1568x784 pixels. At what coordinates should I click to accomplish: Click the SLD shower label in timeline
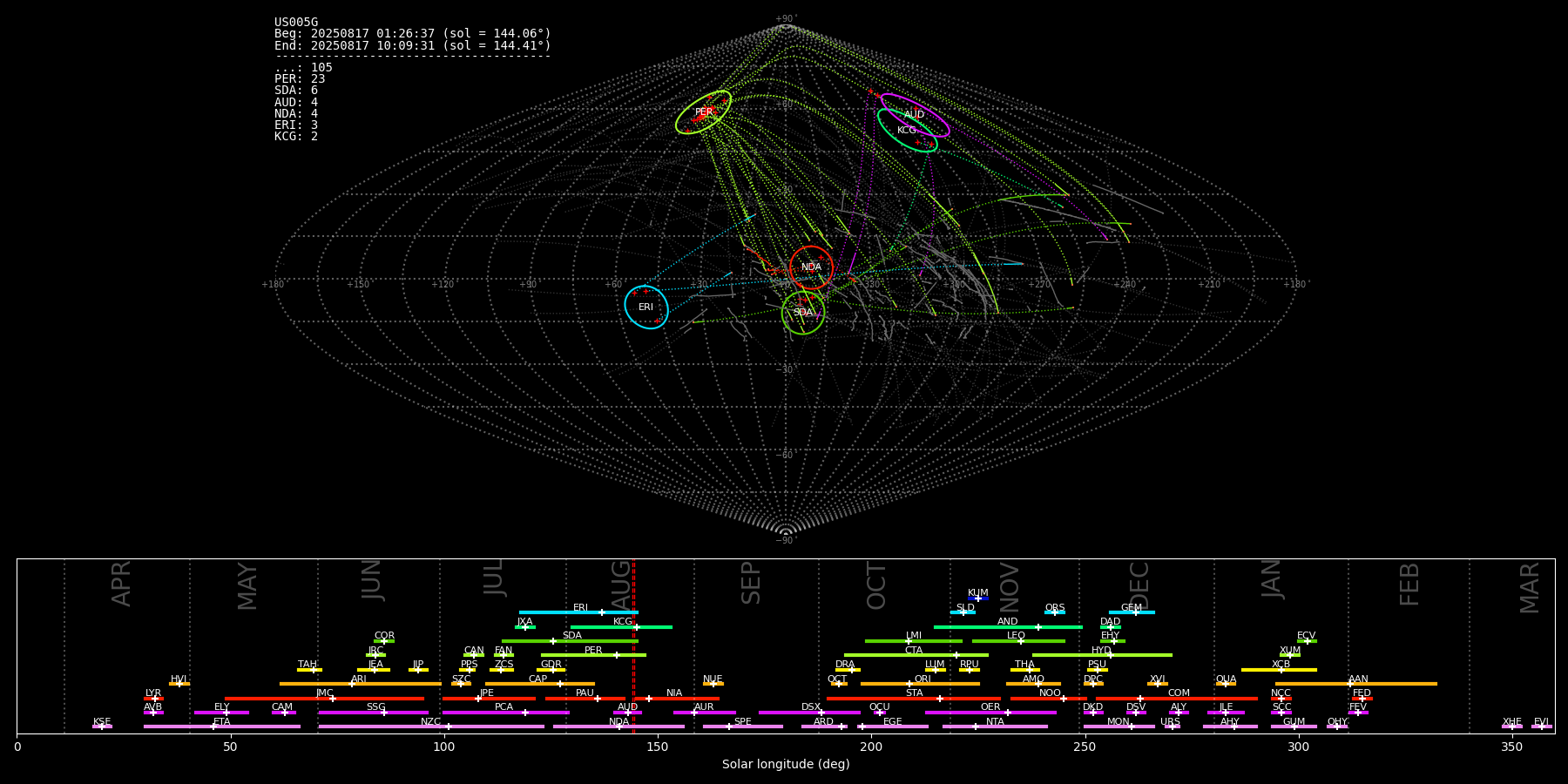965,608
